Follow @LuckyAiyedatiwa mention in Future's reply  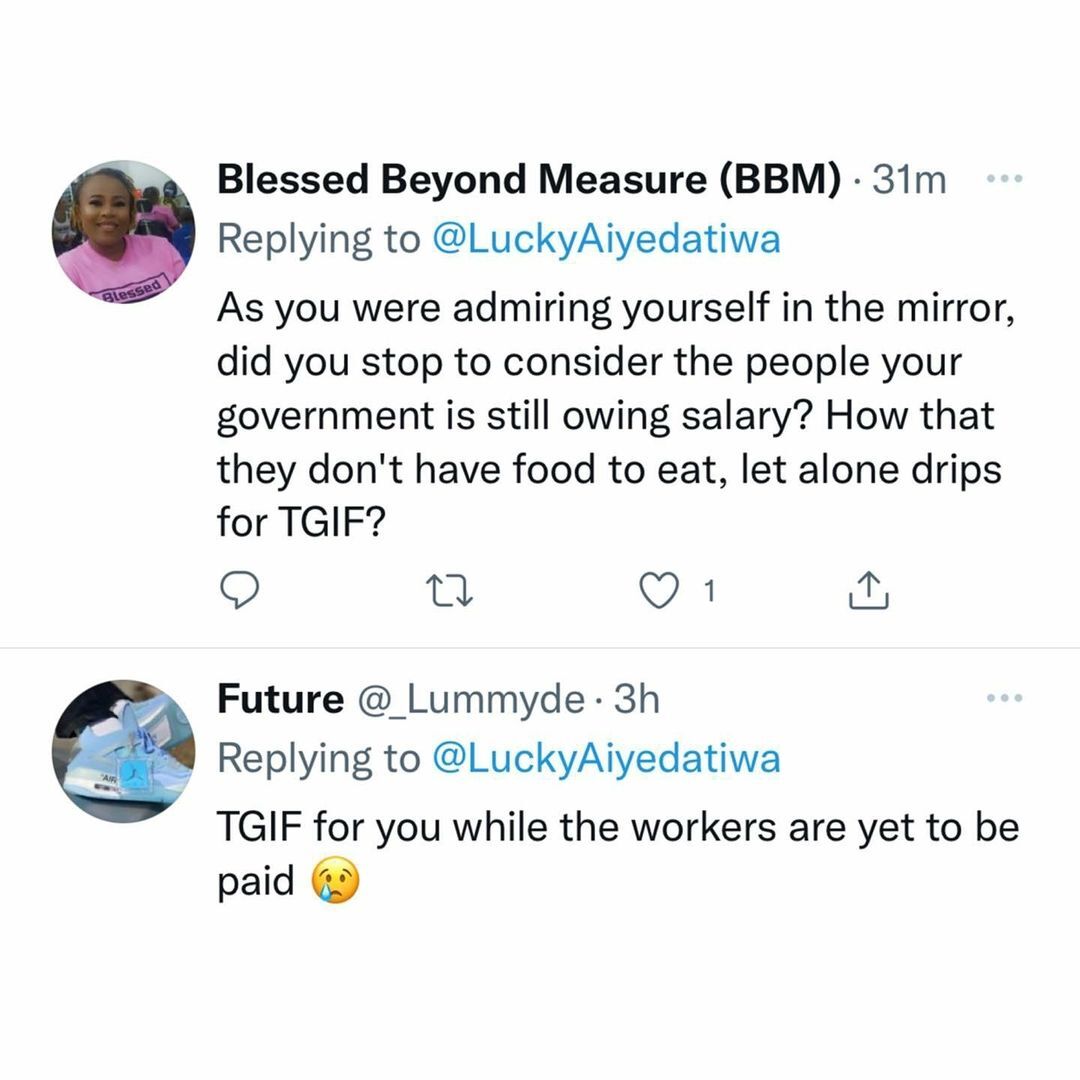(x=606, y=759)
